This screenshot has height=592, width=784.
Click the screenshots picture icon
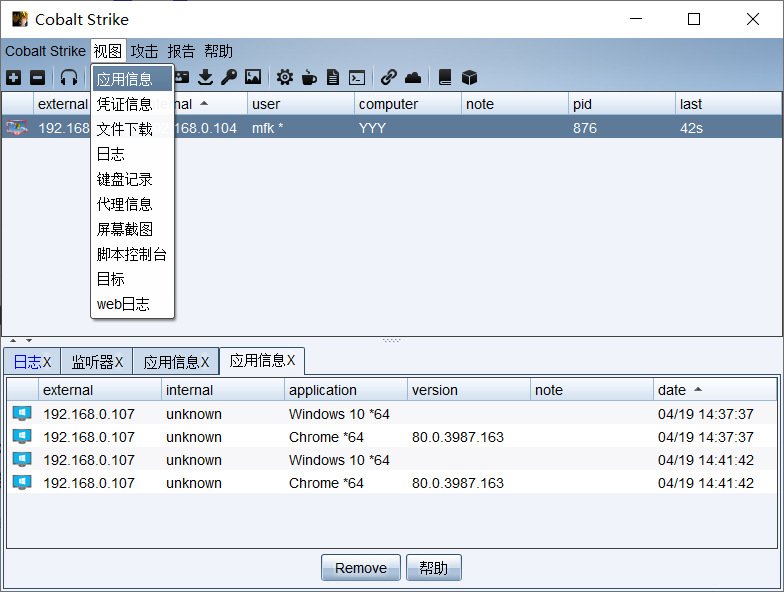point(253,77)
